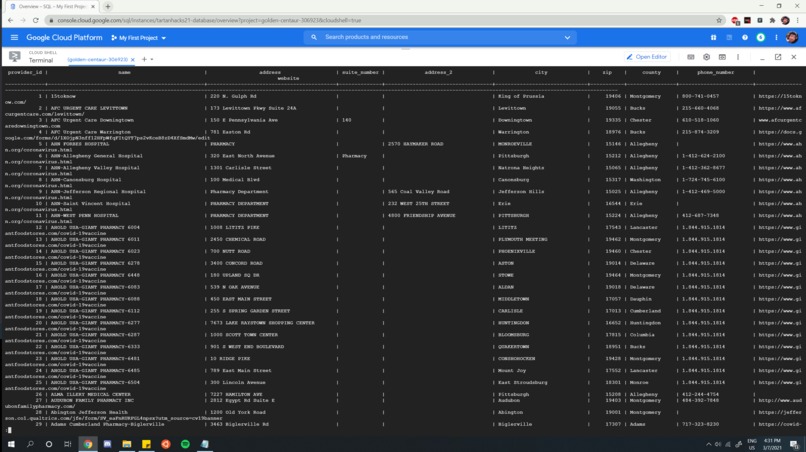Go back in the browser
The image size is (806, 452).
[x=11, y=21]
